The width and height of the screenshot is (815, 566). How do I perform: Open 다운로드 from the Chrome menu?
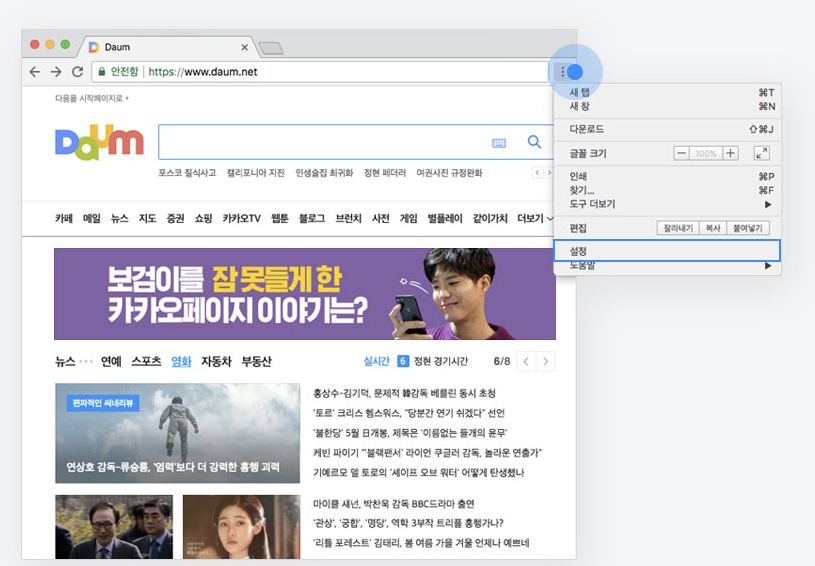(x=667, y=129)
